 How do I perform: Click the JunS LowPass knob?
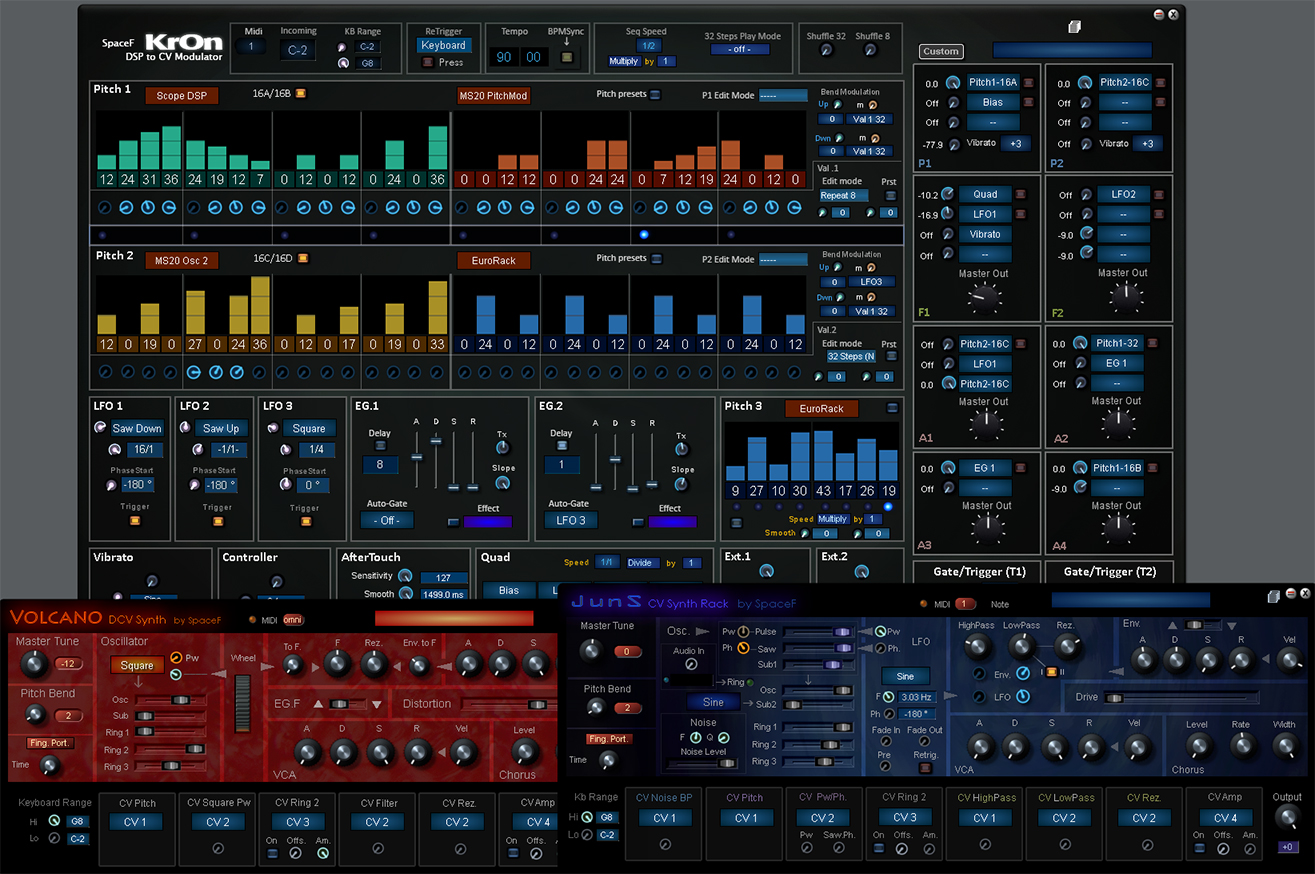click(1023, 649)
